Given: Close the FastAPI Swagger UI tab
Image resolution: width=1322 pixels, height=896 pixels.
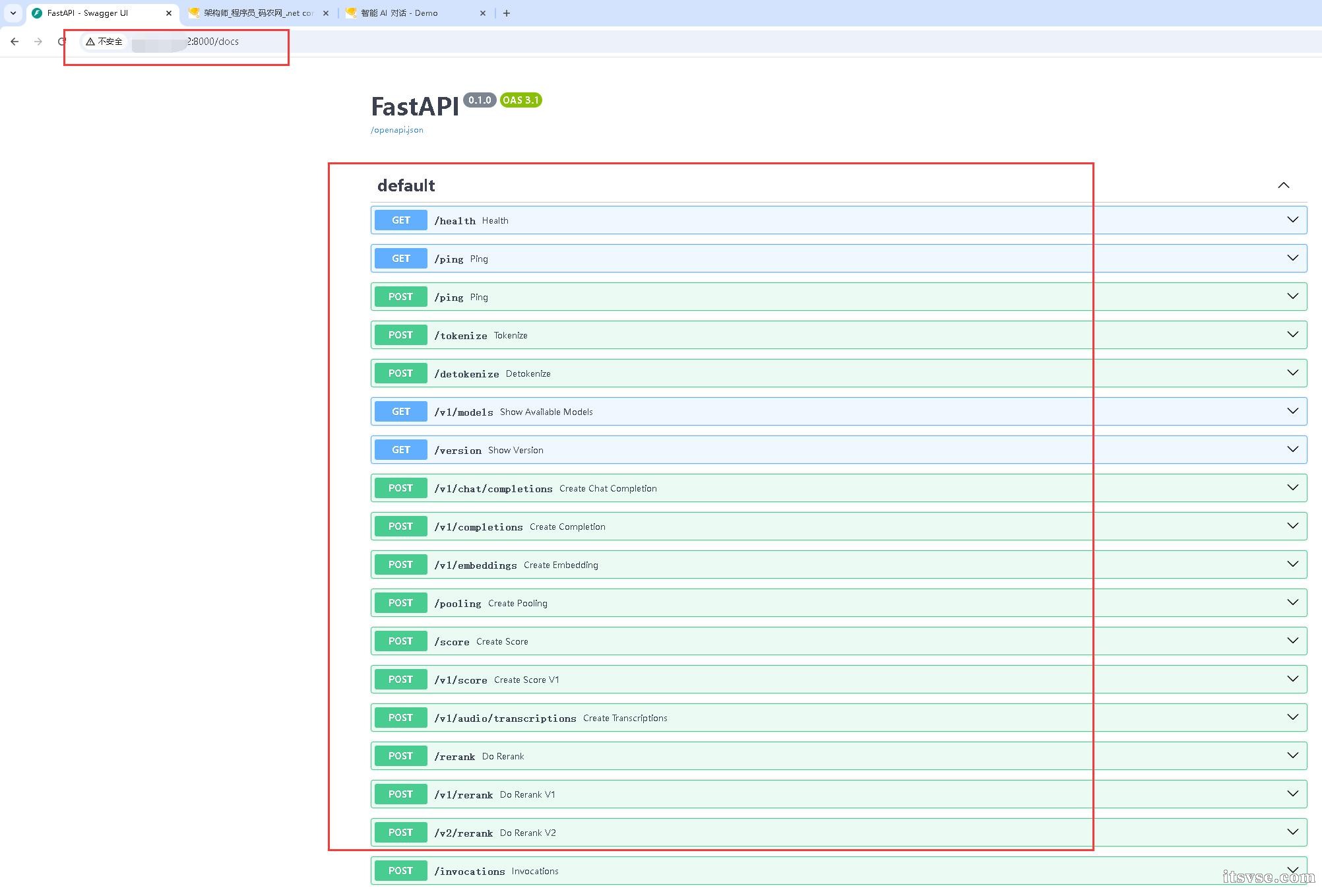Looking at the screenshot, I should tap(169, 13).
